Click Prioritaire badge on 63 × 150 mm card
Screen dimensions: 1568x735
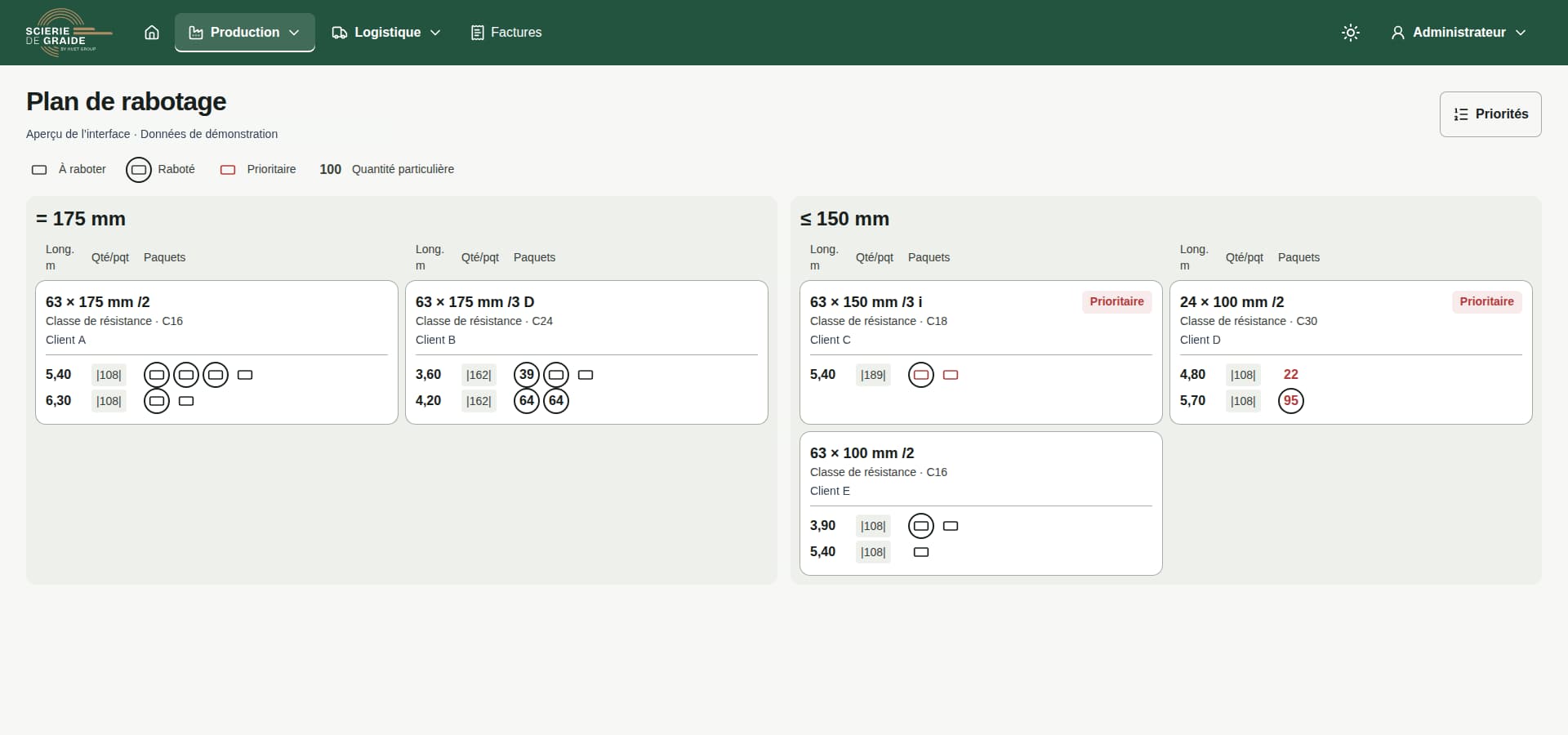[1117, 302]
